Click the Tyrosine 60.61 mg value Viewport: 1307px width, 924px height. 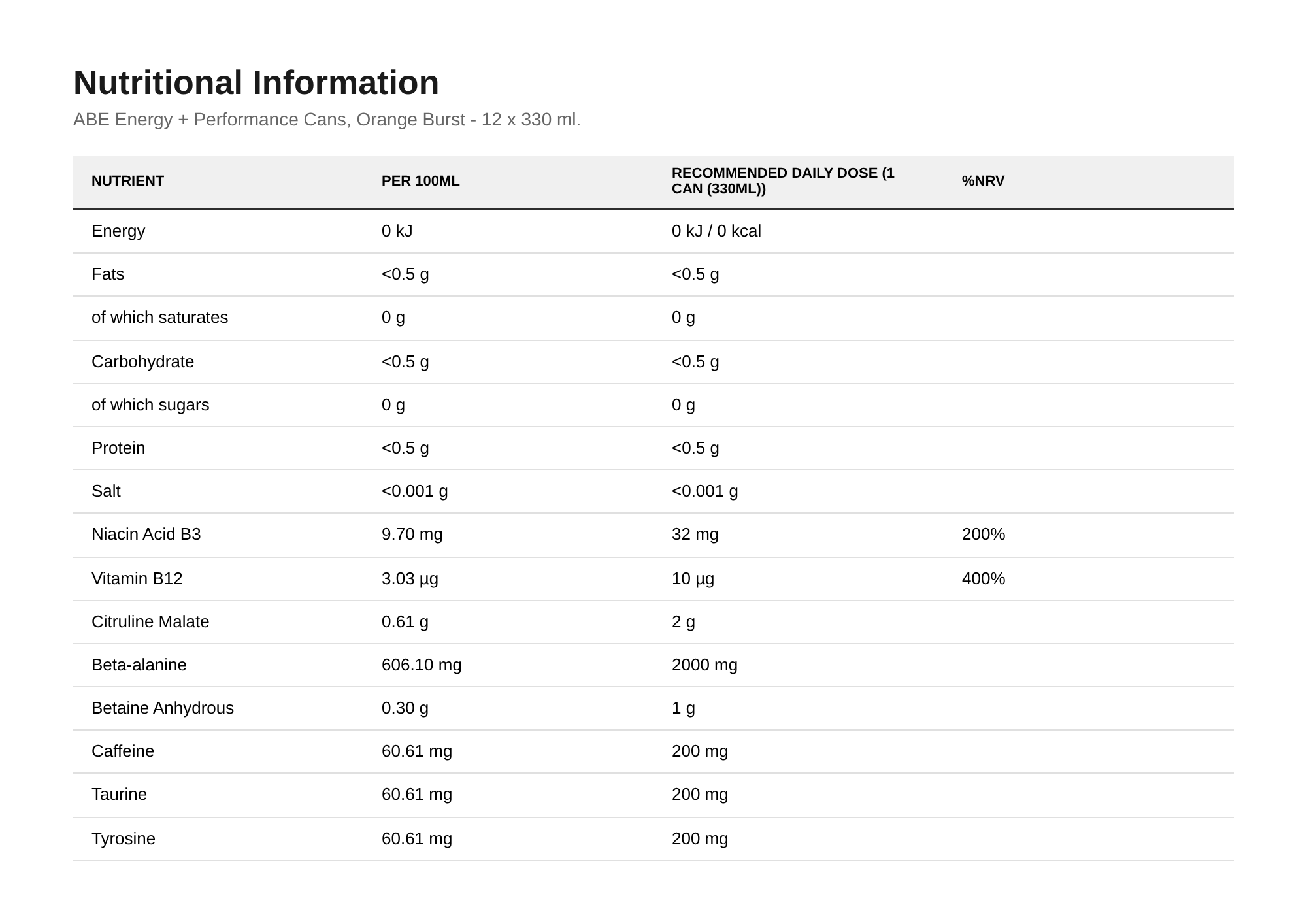[x=416, y=839]
